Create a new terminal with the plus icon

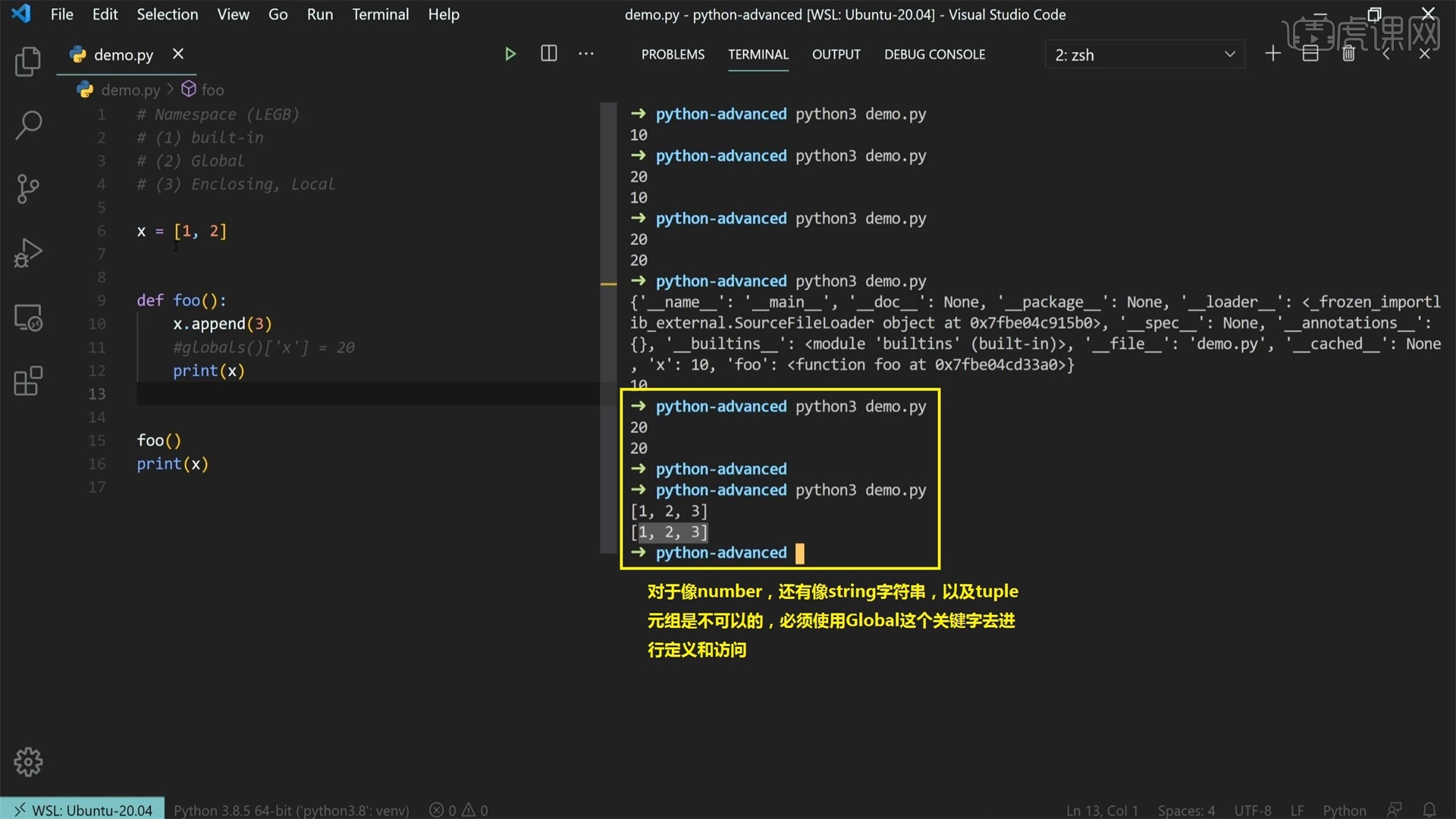tap(1272, 53)
